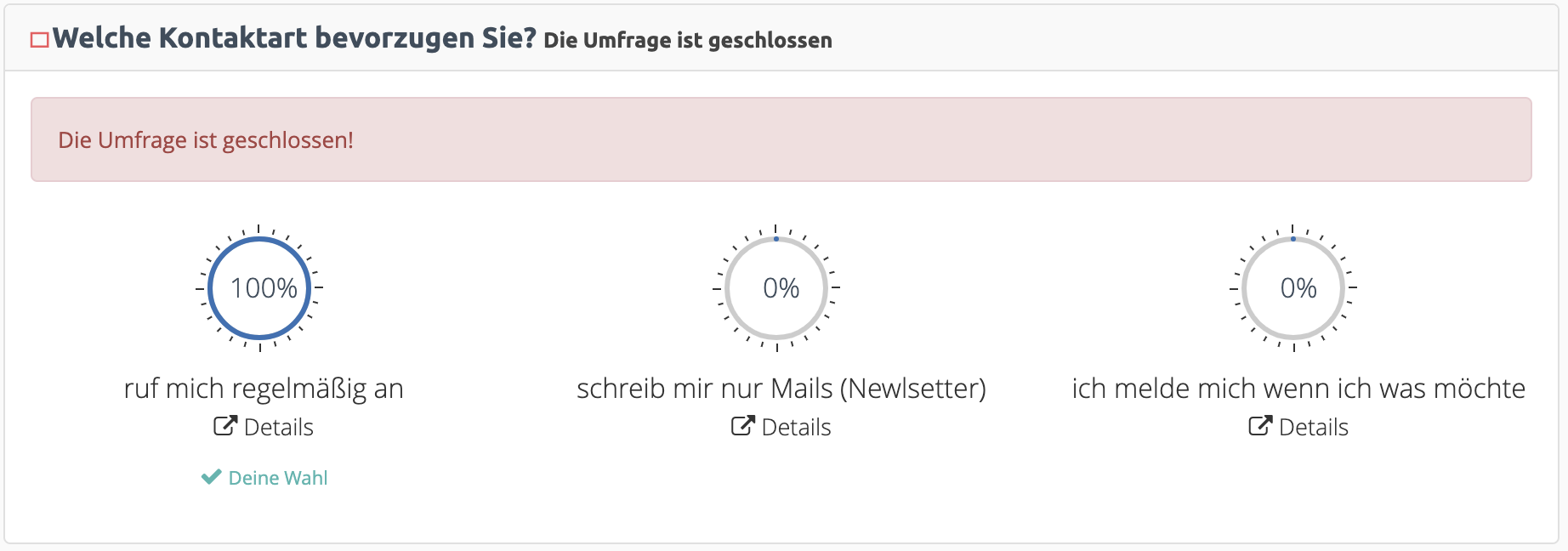Open Details for 'ruf mich regelmäßig an'
This screenshot has height=551, width=1568.
[x=264, y=427]
